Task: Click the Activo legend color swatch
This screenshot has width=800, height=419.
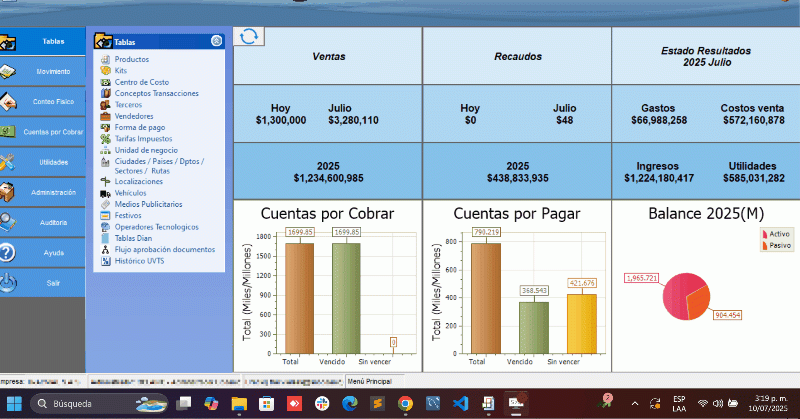Action: pos(764,233)
